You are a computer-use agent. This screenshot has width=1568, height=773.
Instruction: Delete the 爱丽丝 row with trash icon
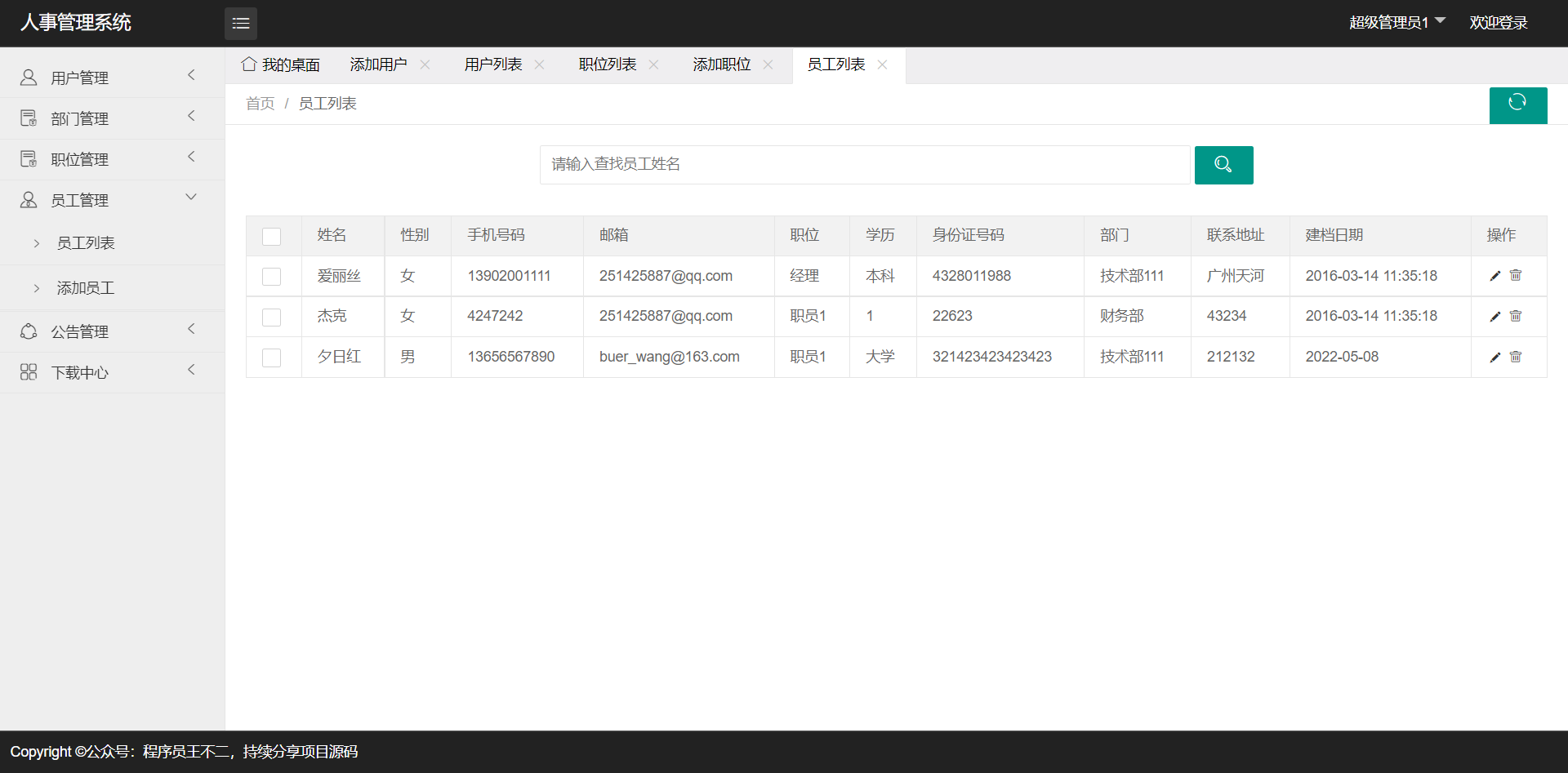tap(1516, 275)
